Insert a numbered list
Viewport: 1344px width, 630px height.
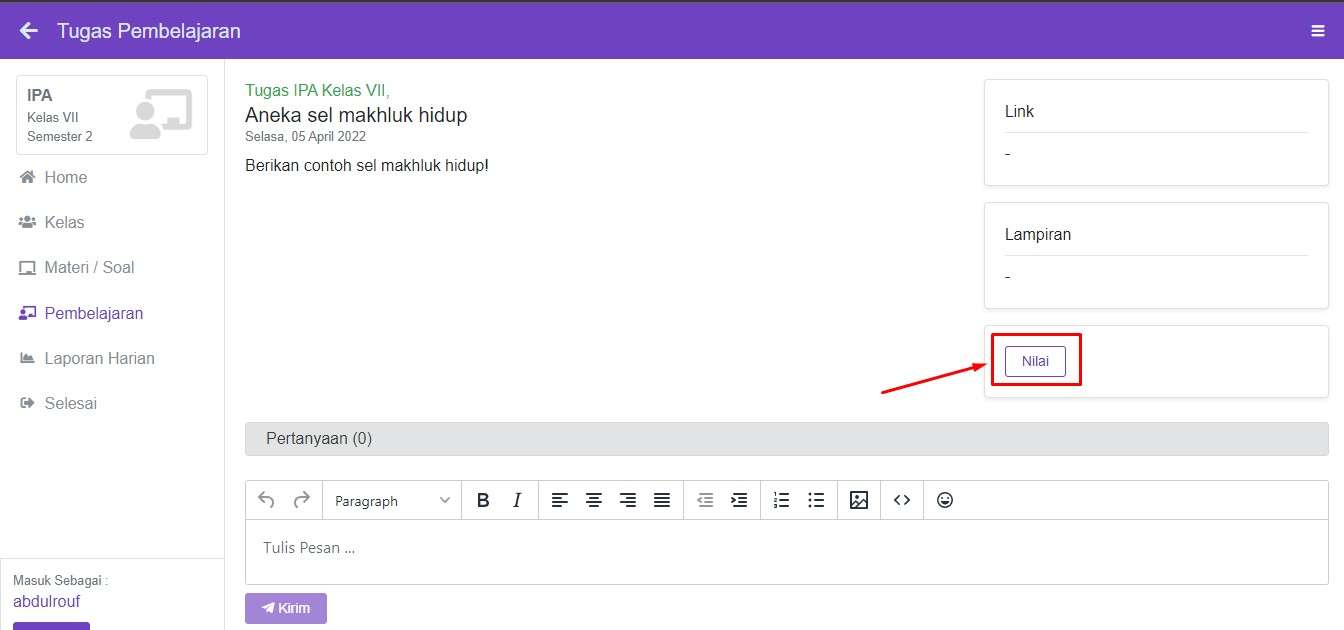click(x=782, y=500)
